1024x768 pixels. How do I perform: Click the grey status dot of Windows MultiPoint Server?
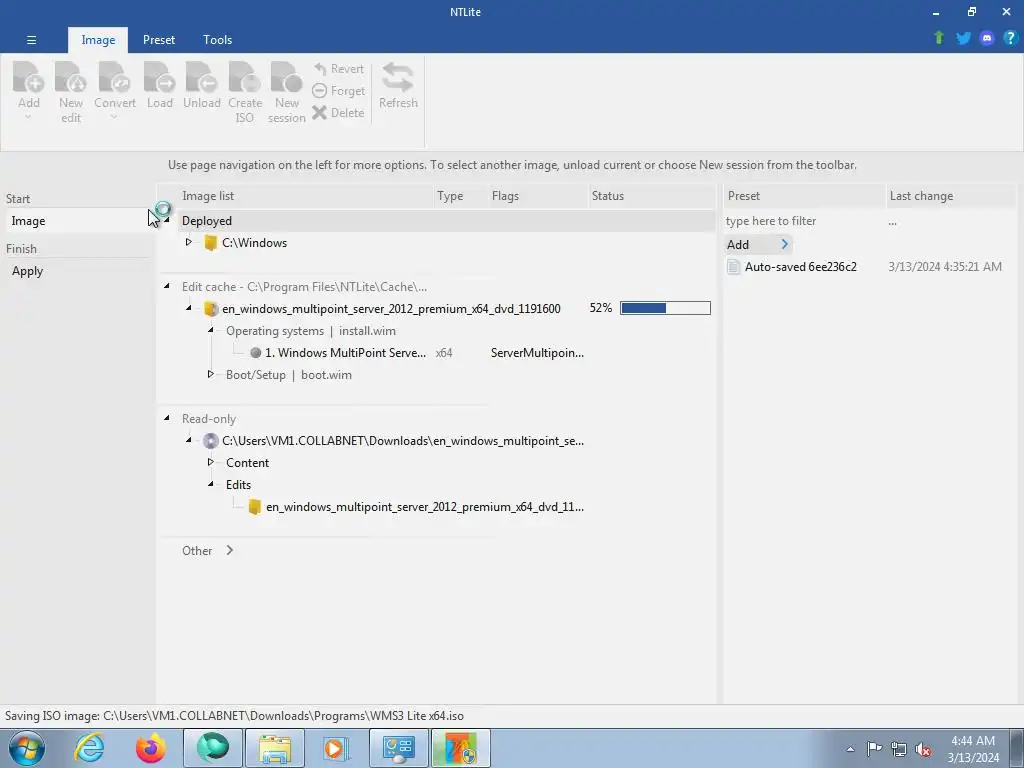256,353
